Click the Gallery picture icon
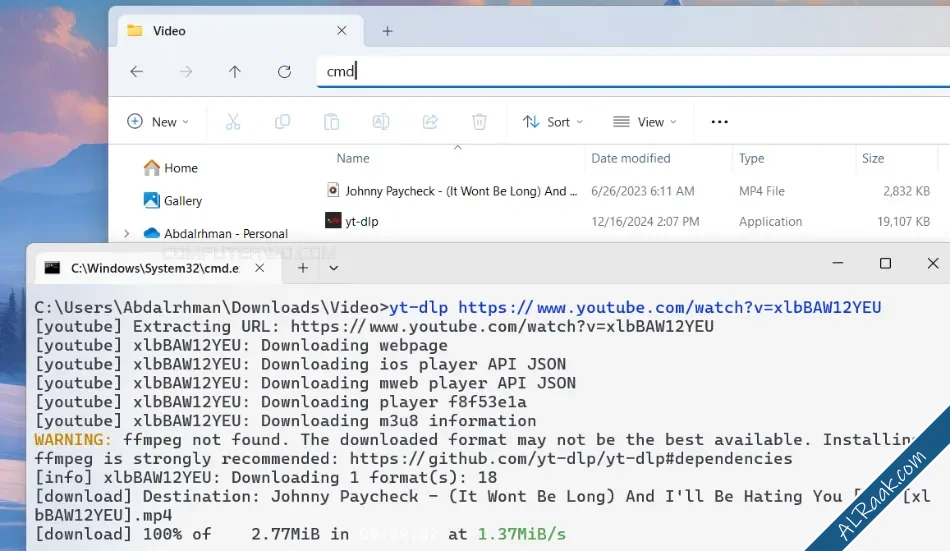 151,200
